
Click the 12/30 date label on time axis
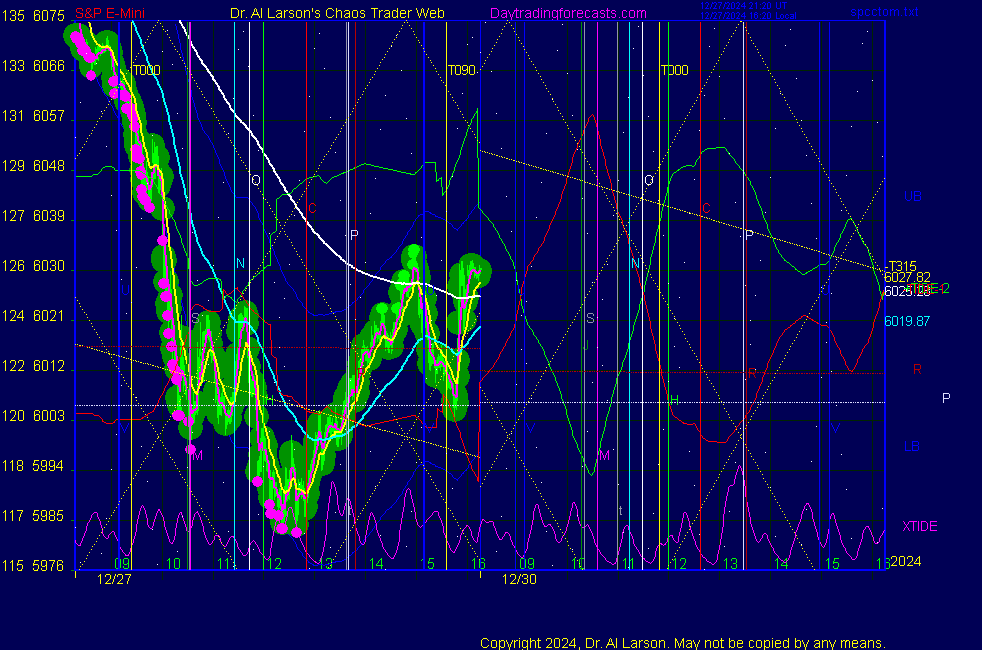(x=519, y=579)
